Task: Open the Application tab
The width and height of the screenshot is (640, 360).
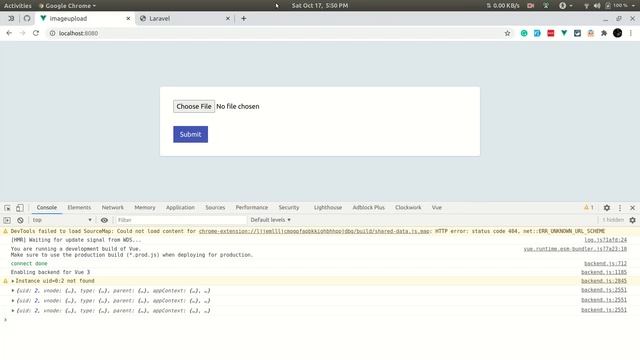Action: pos(180,207)
